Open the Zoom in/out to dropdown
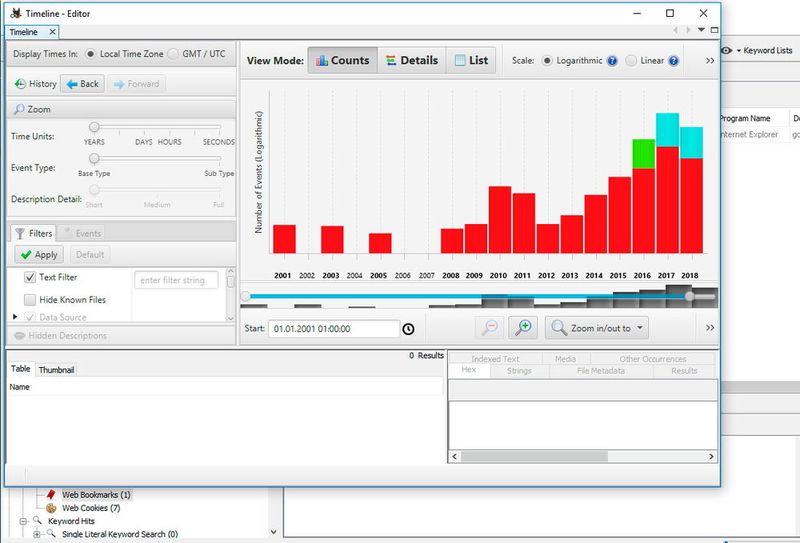Screen dimensions: 800x543 point(597,328)
